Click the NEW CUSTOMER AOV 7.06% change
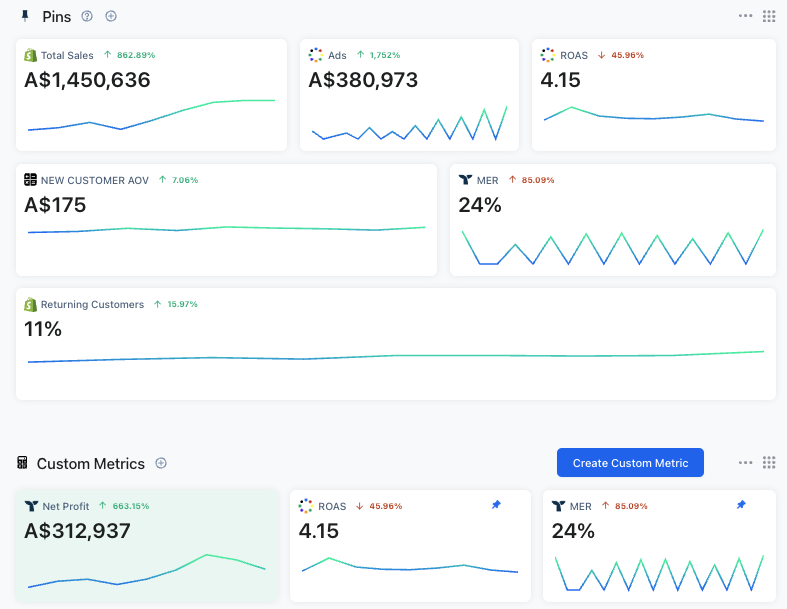 pos(179,180)
